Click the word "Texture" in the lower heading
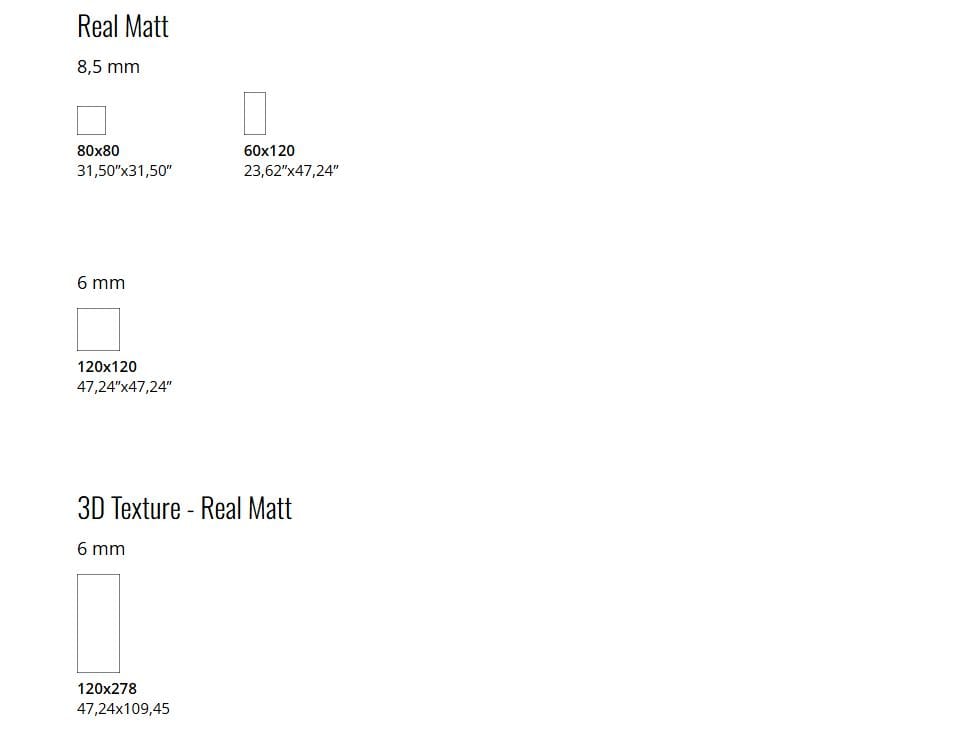 (146, 509)
